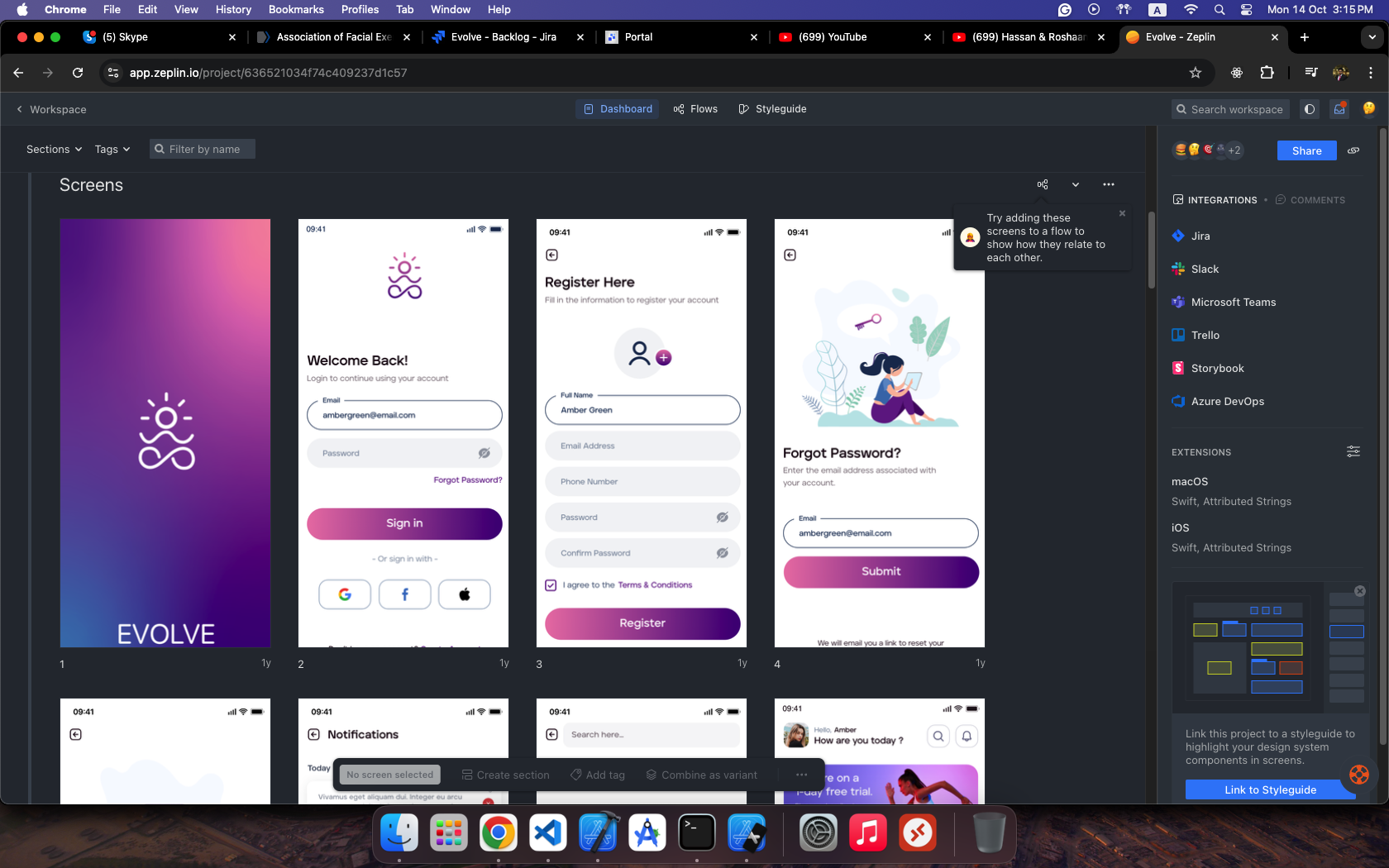Close the Portal tab
Screen dimensions: 1389x868
click(754, 37)
